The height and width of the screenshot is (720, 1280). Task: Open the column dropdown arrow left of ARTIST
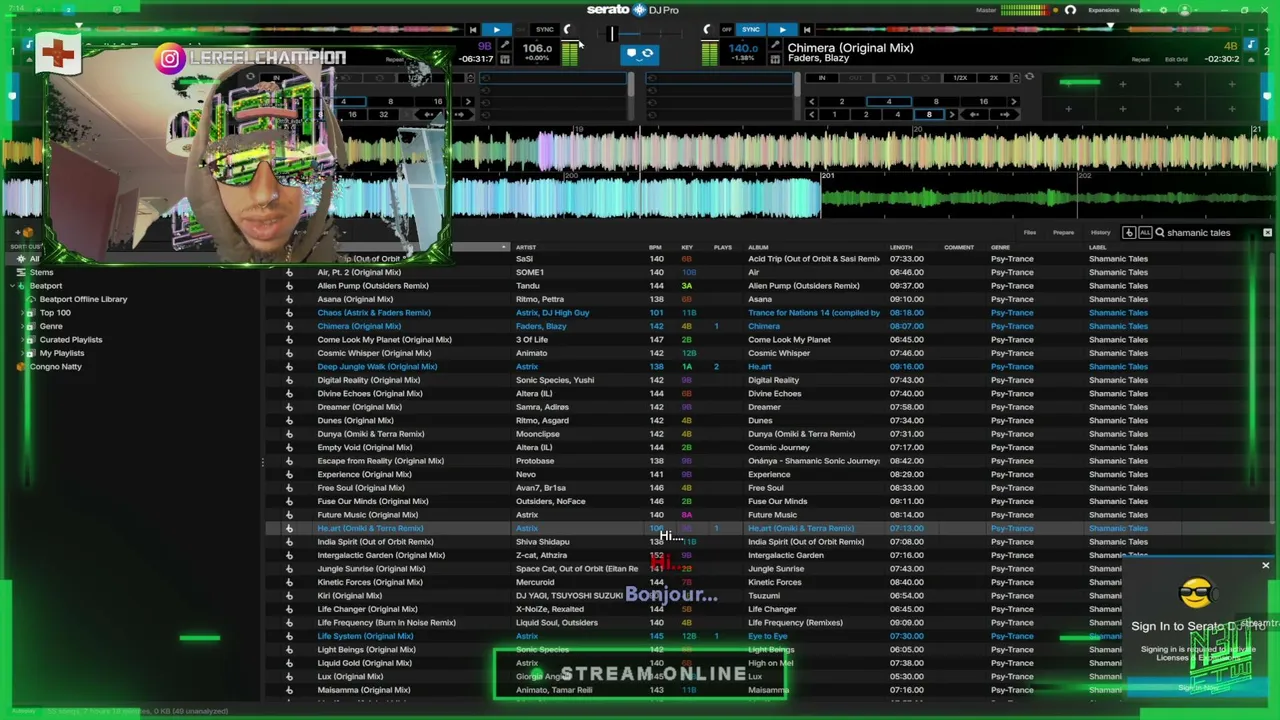click(x=504, y=247)
